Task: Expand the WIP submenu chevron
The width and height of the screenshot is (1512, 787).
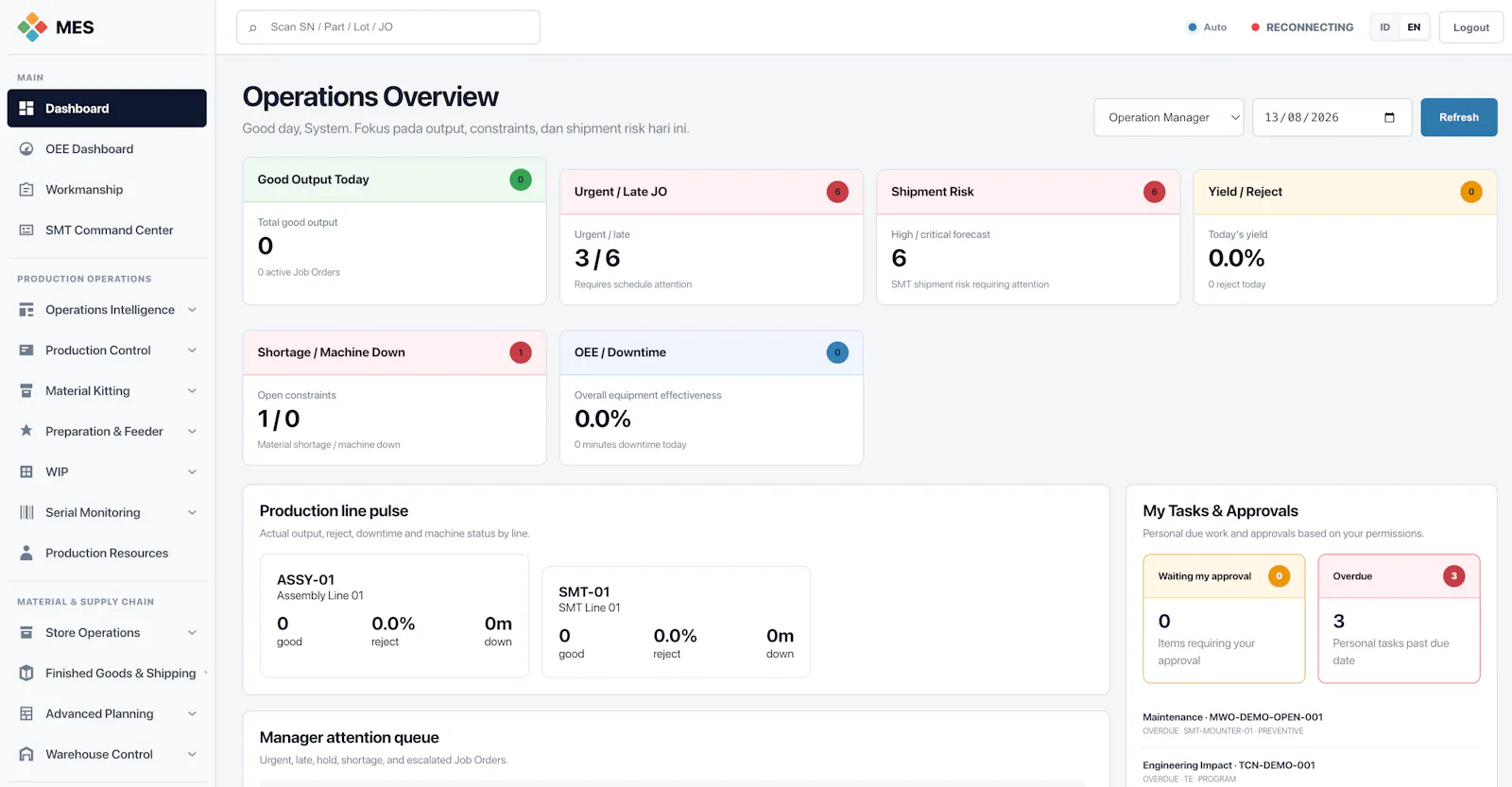Action: coord(192,471)
